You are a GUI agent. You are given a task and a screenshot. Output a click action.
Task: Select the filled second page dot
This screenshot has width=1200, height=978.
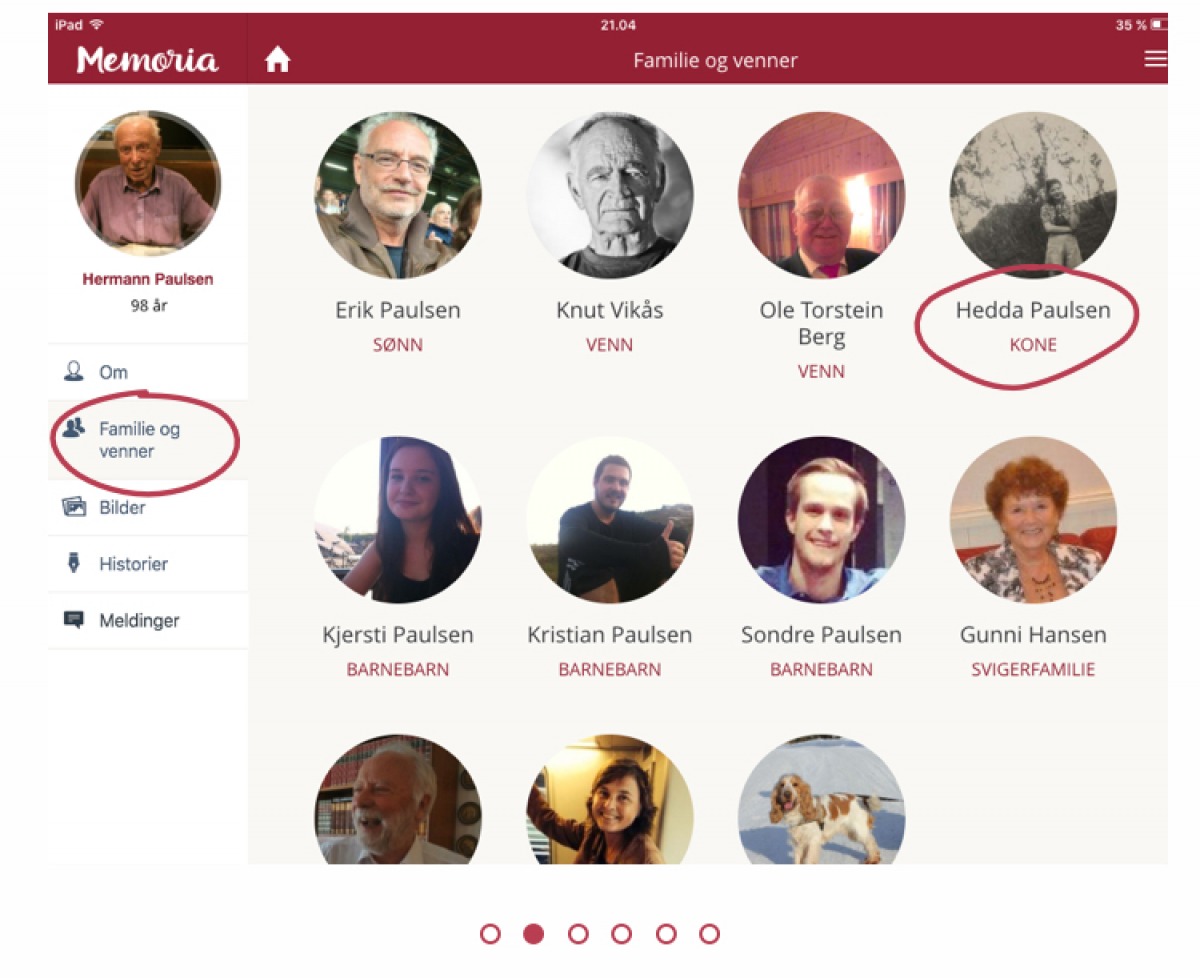[534, 934]
